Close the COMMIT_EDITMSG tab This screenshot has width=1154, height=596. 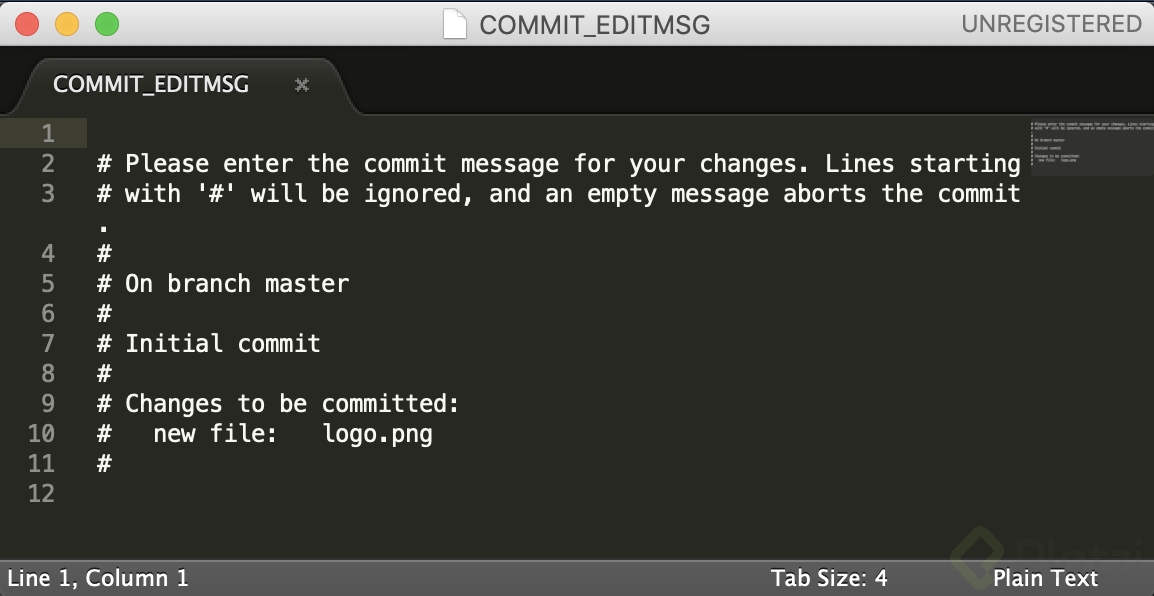pos(302,85)
